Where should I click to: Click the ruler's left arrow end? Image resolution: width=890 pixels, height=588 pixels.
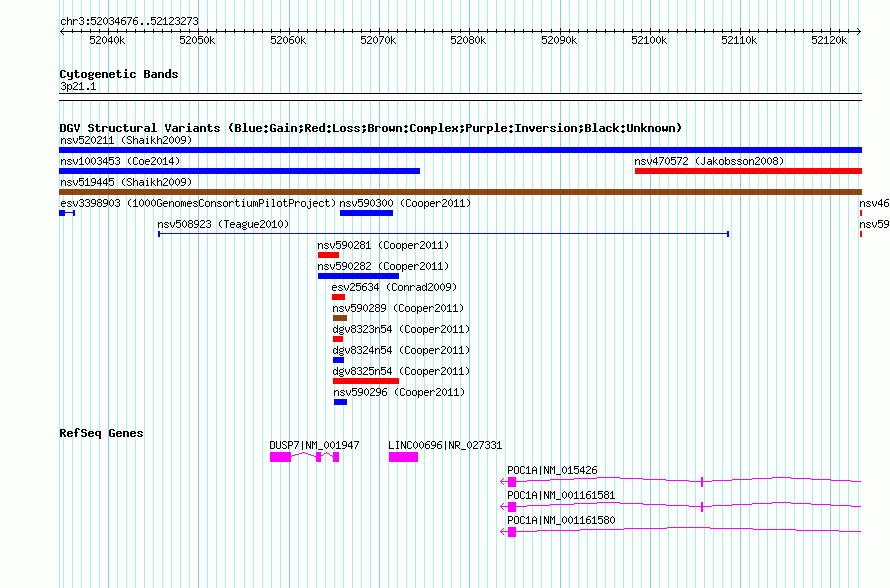(x=62, y=31)
